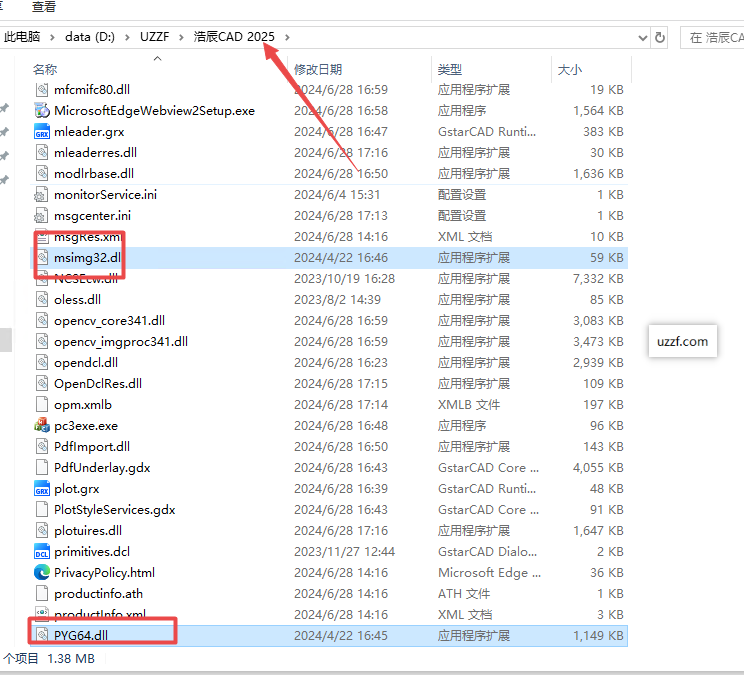Click the 类型 column header
Viewport: 744px width, 675px height.
[x=450, y=69]
